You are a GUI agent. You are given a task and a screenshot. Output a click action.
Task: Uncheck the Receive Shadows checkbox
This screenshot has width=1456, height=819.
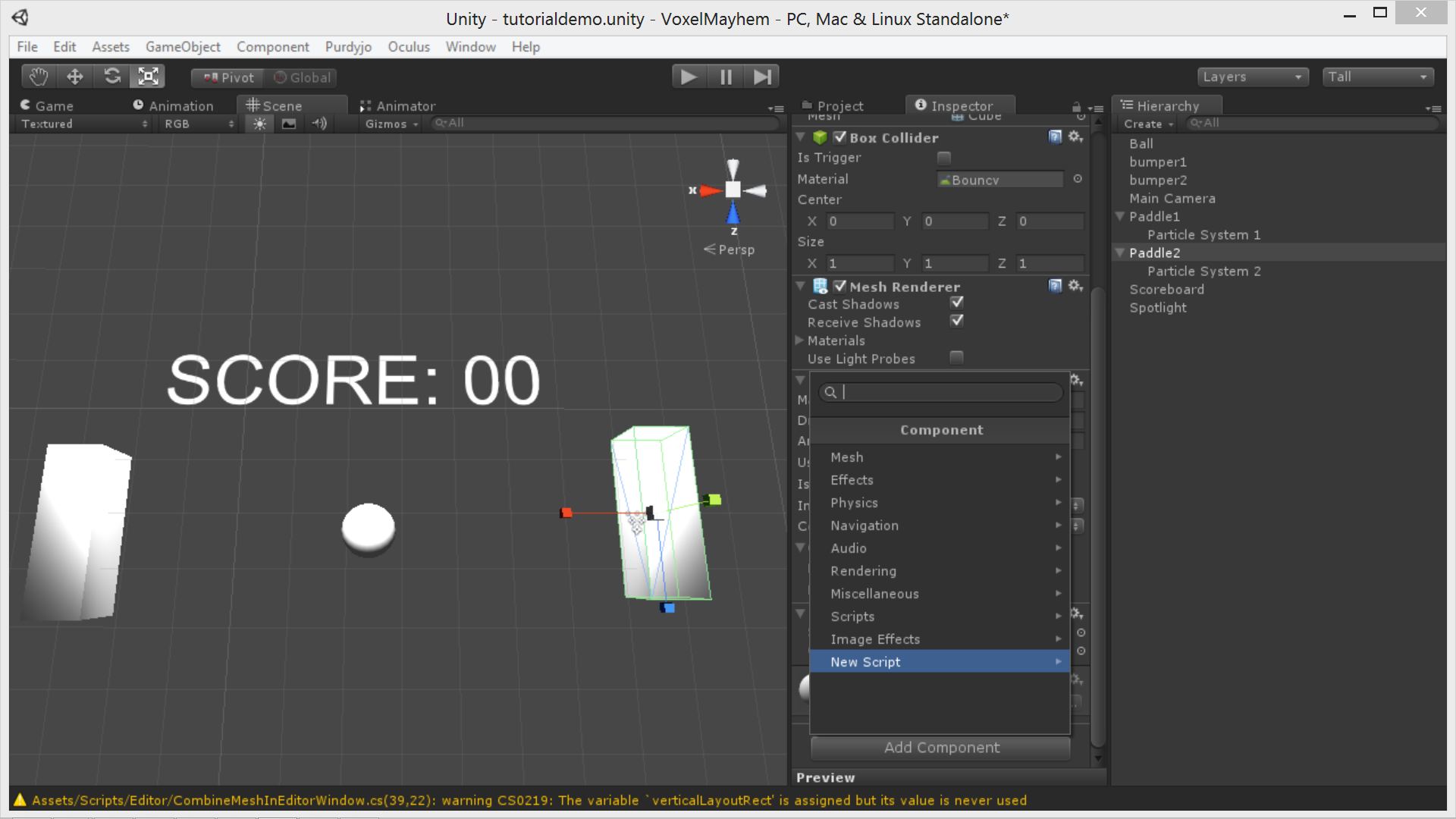click(956, 321)
